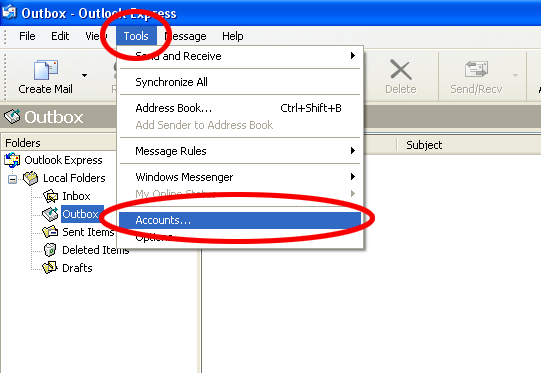This screenshot has width=541, height=373.
Task: Expand Send and Receive submenu
Action: pos(240,56)
